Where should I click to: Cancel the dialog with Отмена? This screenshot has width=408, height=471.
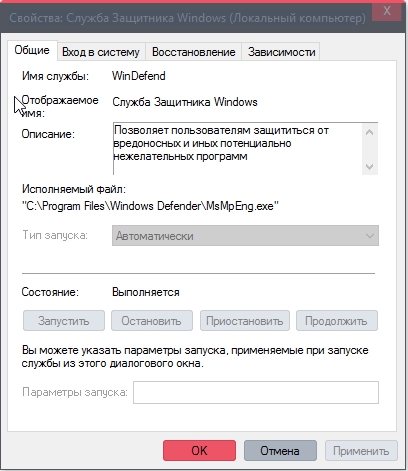click(280, 451)
